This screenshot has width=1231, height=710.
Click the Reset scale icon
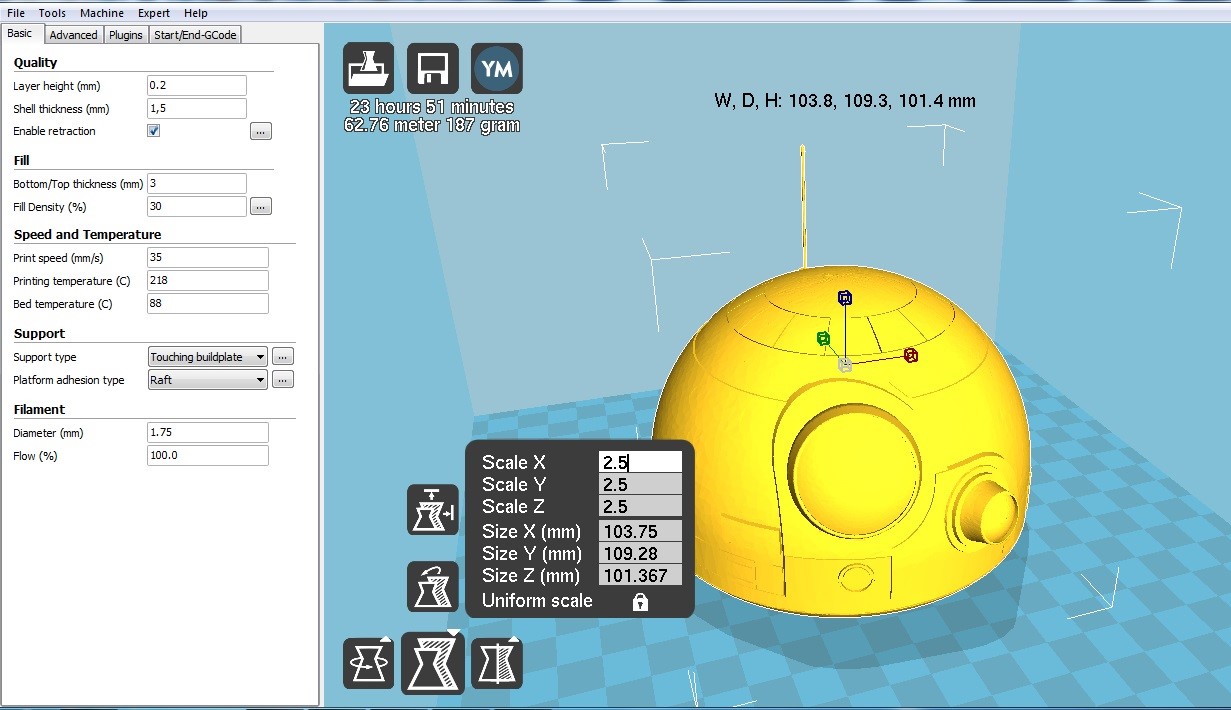432,587
